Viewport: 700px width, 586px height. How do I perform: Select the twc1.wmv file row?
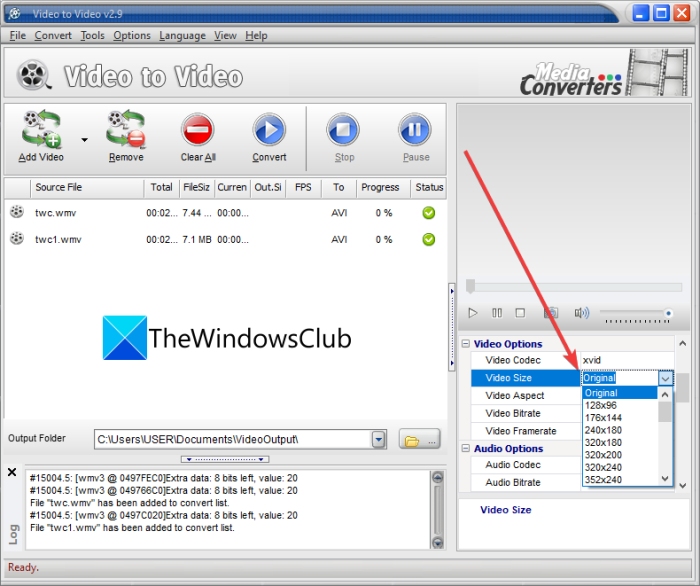(225, 240)
